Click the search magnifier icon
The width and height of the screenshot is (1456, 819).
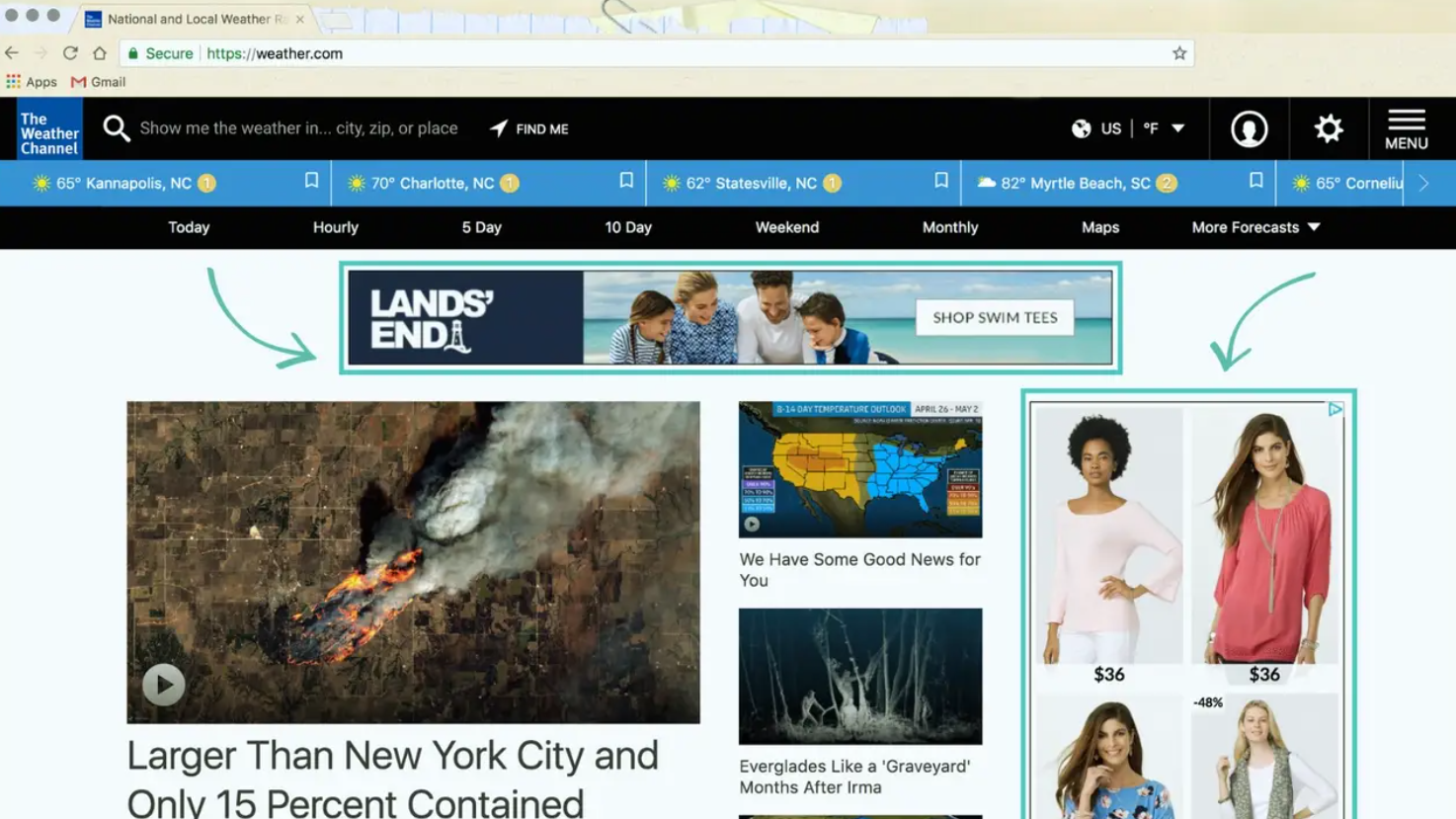116,128
